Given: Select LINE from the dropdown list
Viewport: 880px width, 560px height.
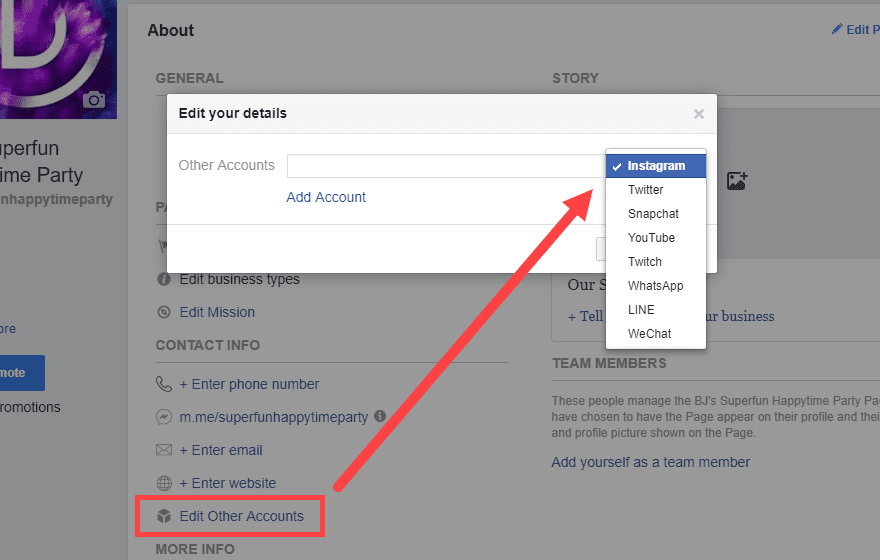Looking at the screenshot, I should click(656, 310).
